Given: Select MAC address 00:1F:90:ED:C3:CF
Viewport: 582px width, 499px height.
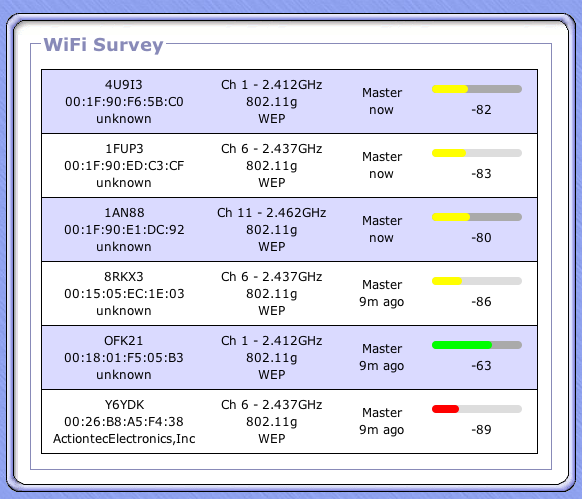Looking at the screenshot, I should click(124, 166).
